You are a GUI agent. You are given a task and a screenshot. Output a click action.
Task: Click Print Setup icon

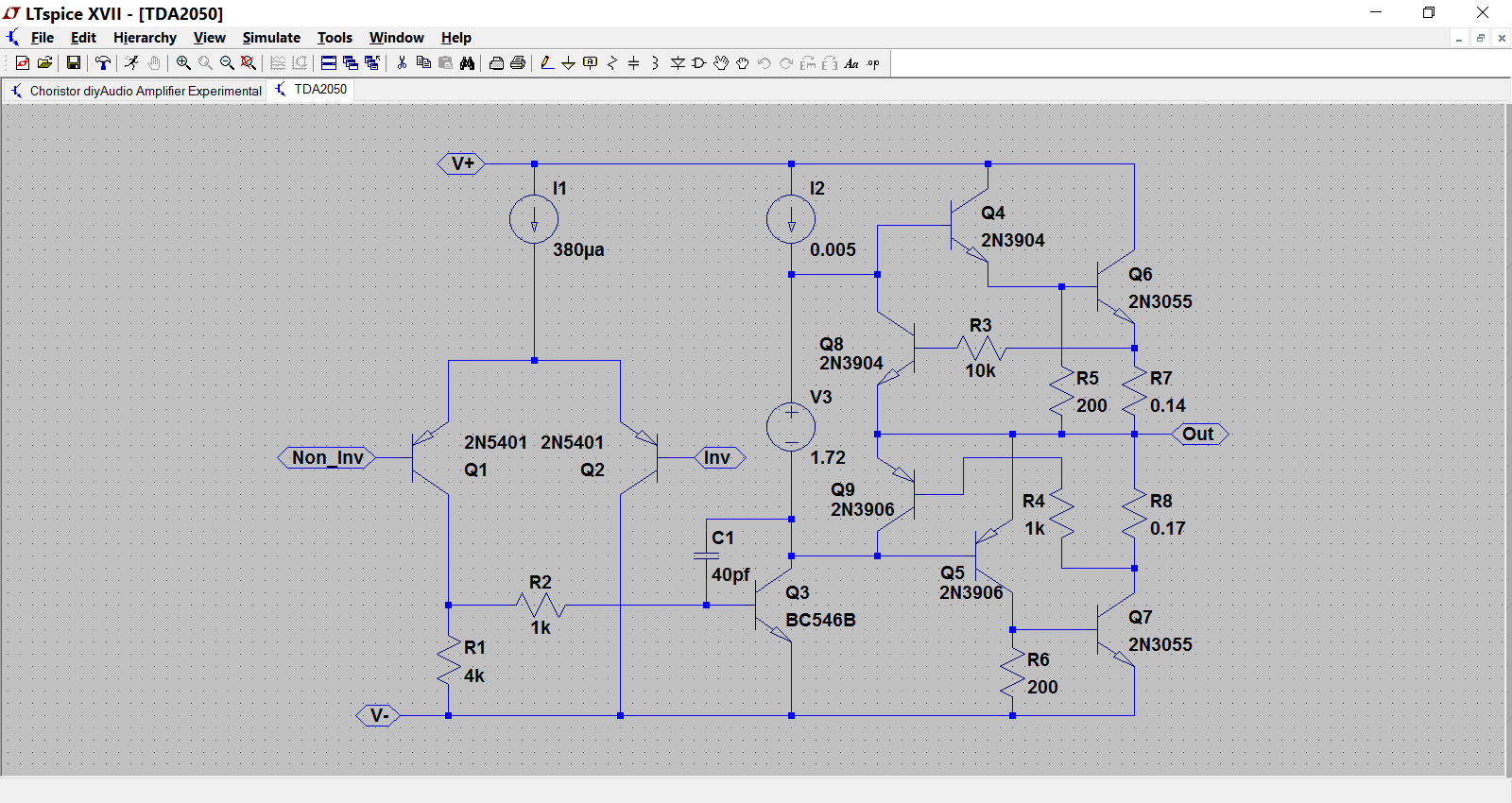[x=496, y=63]
